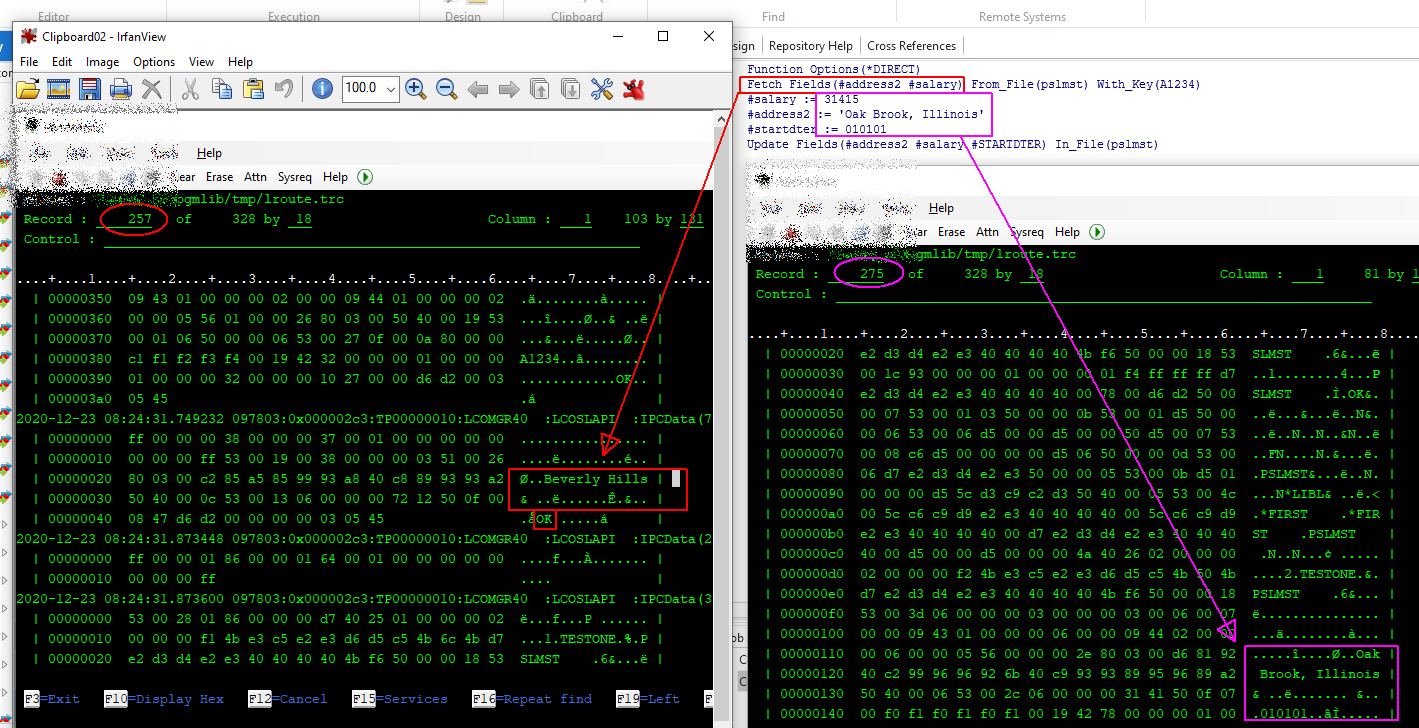1419x728 pixels.
Task: Click Sysreq in the right emulator keypad bar
Action: [x=1027, y=232]
